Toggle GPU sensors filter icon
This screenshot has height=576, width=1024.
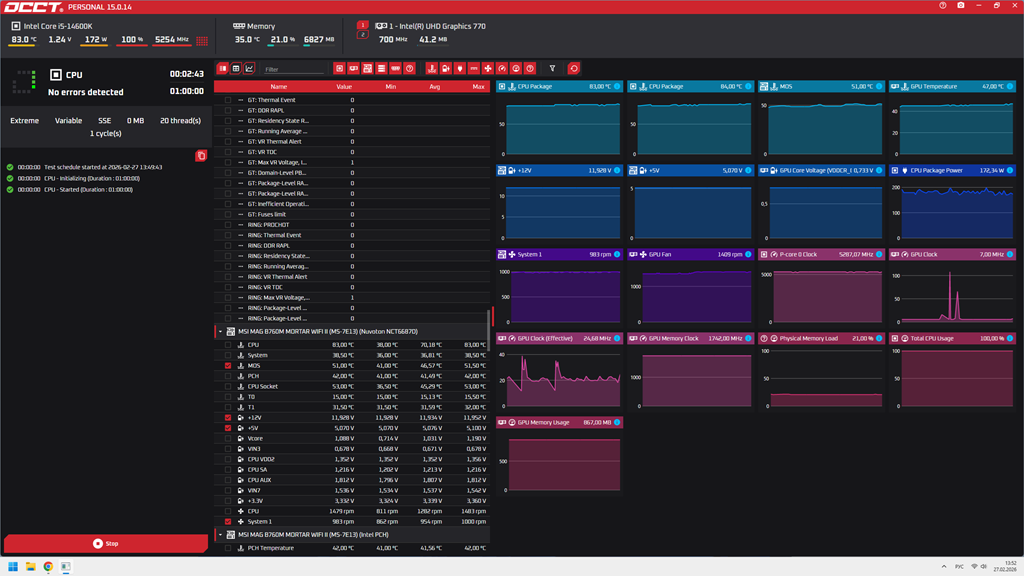[353, 69]
